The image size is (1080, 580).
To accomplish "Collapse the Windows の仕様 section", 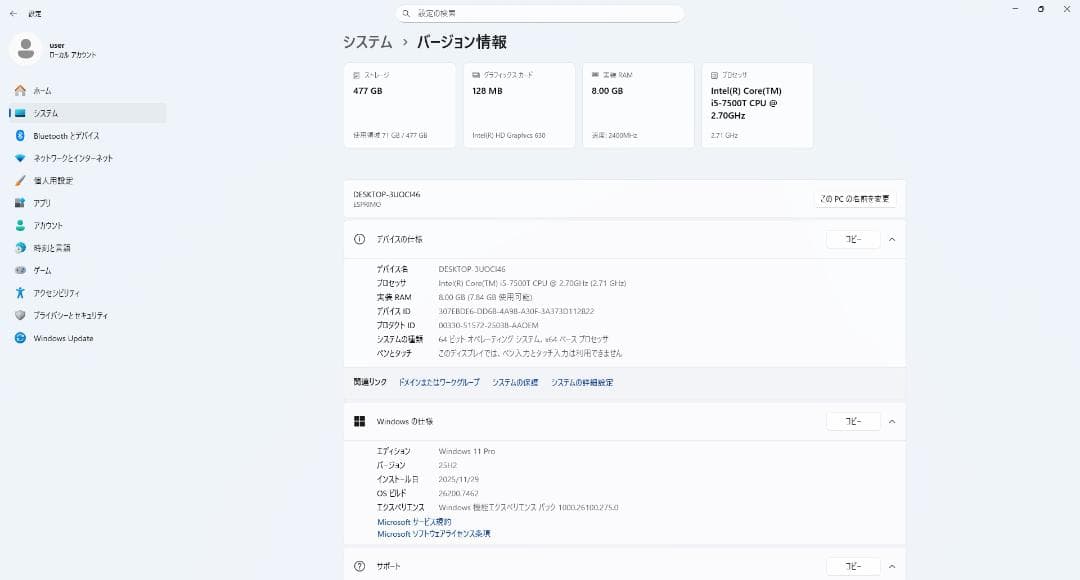I will tap(891, 421).
